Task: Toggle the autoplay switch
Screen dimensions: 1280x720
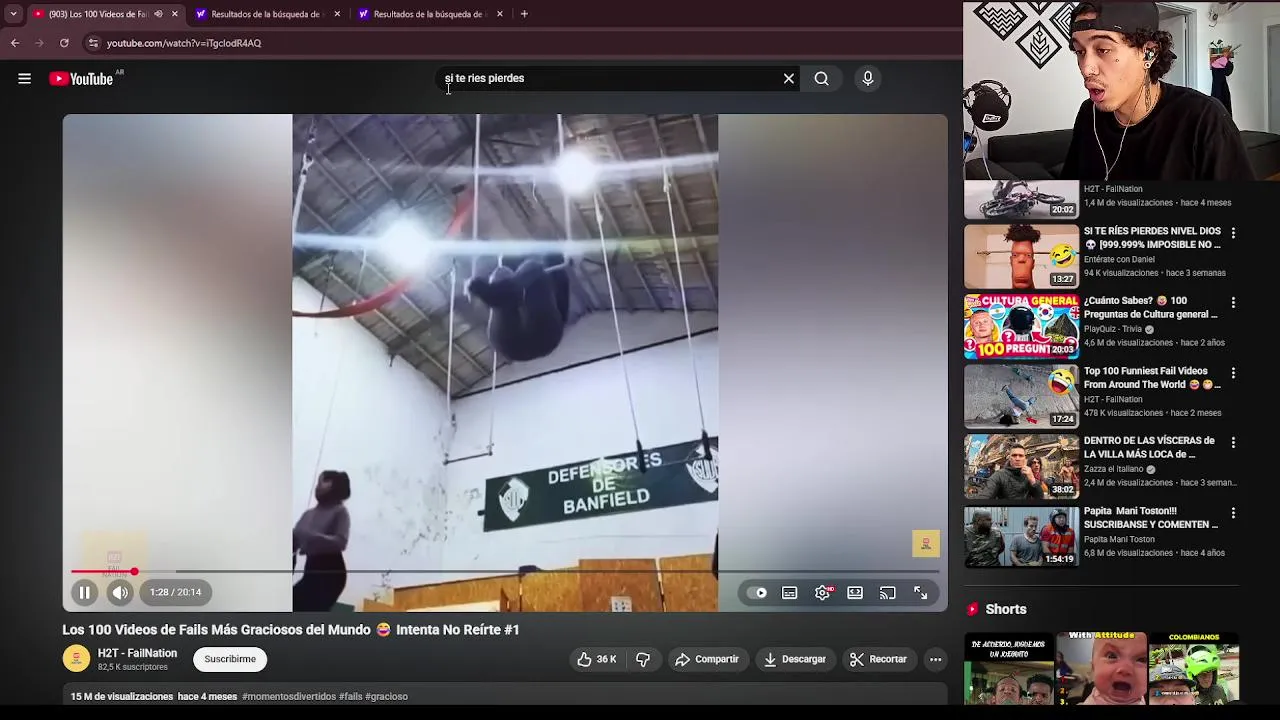Action: [757, 593]
